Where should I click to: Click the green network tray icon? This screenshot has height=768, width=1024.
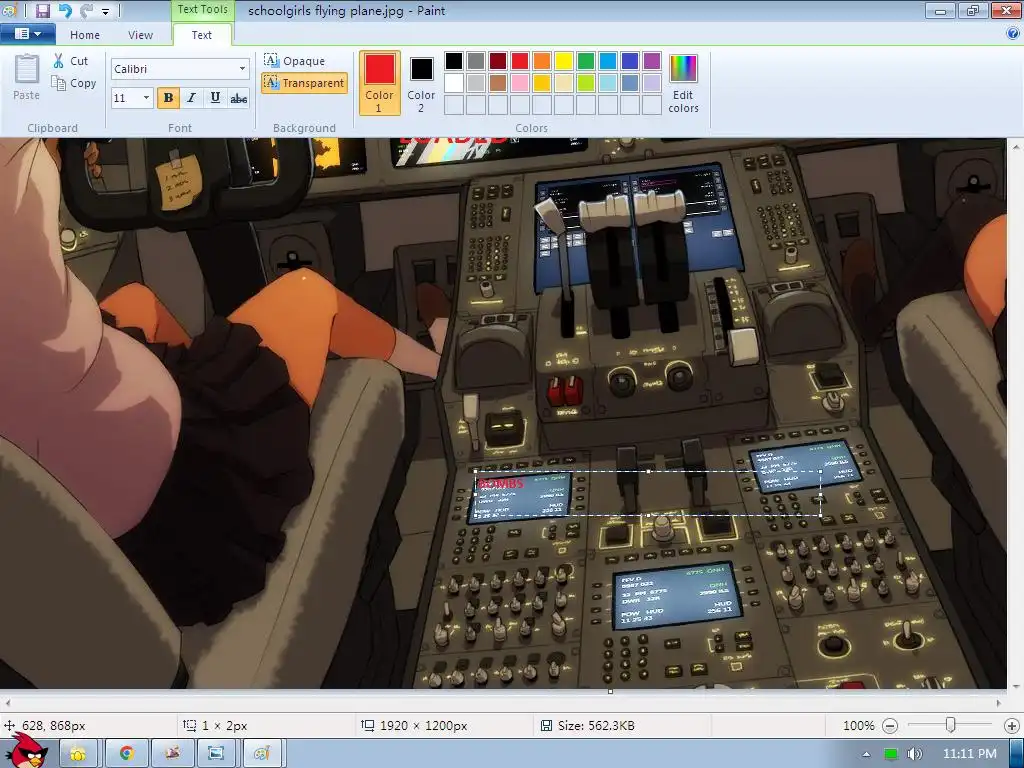tap(891, 754)
